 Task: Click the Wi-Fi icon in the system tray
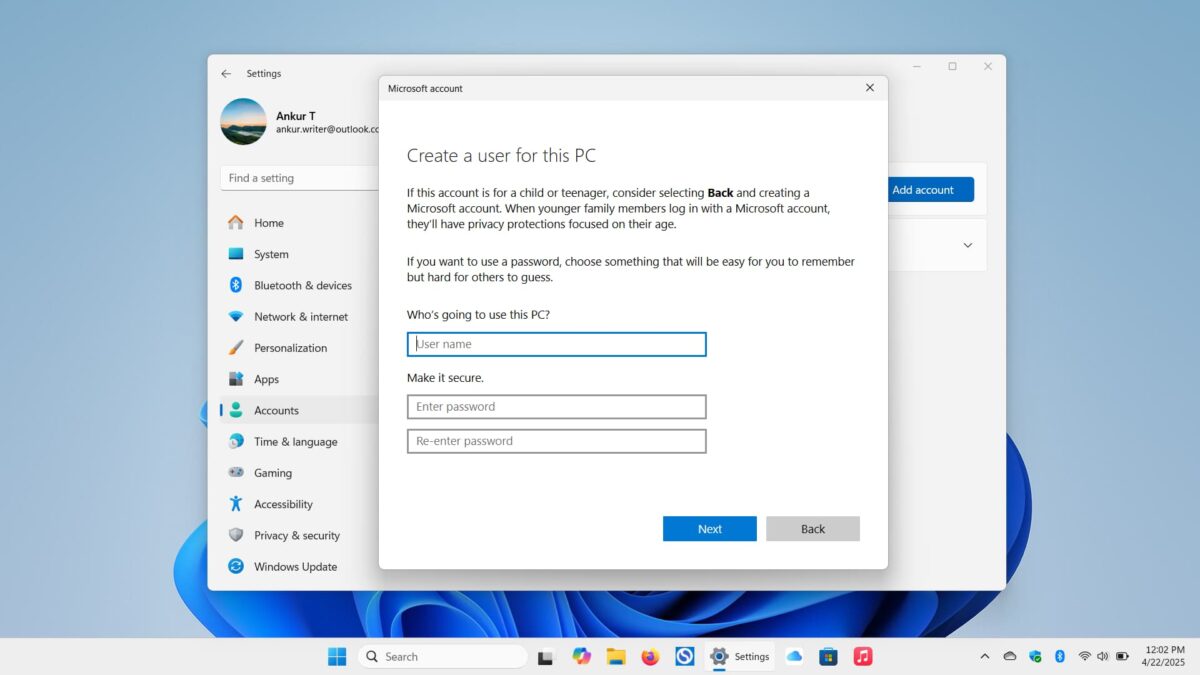(x=1085, y=656)
